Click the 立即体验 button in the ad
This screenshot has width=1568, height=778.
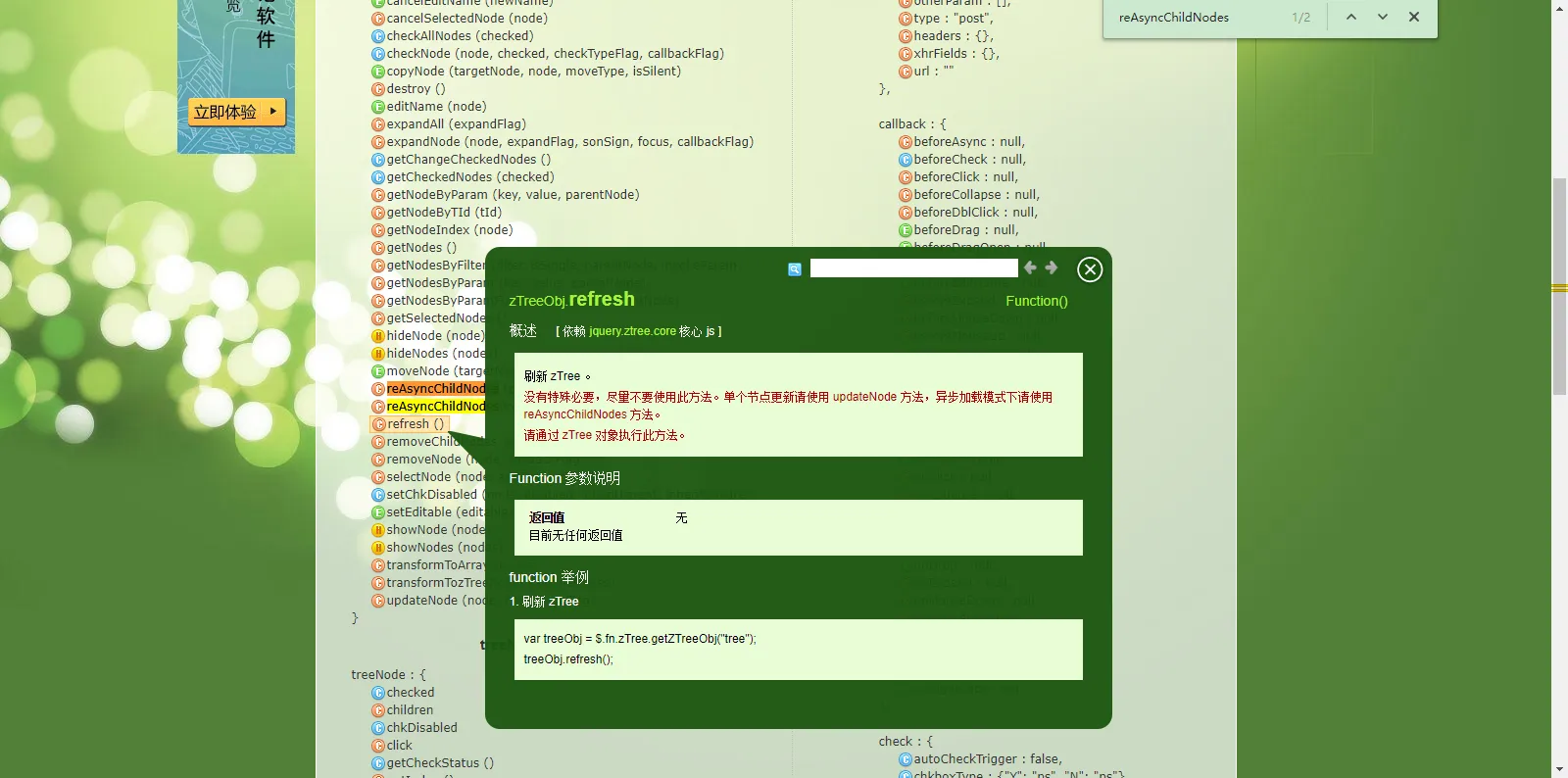(x=236, y=112)
